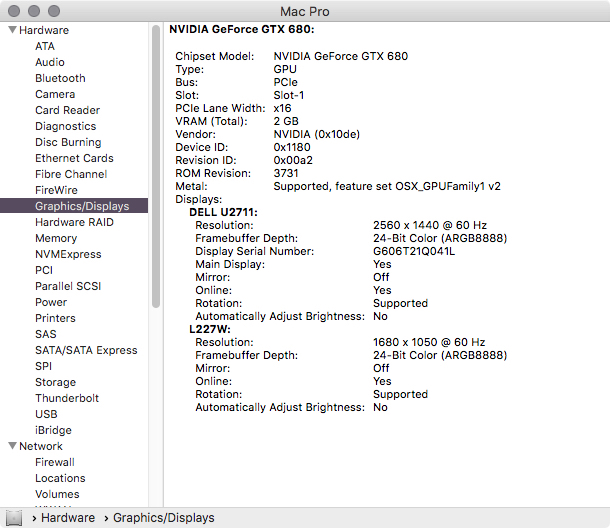Click Graphics/Displays in the path bar
The width and height of the screenshot is (610, 528).
(x=164, y=518)
